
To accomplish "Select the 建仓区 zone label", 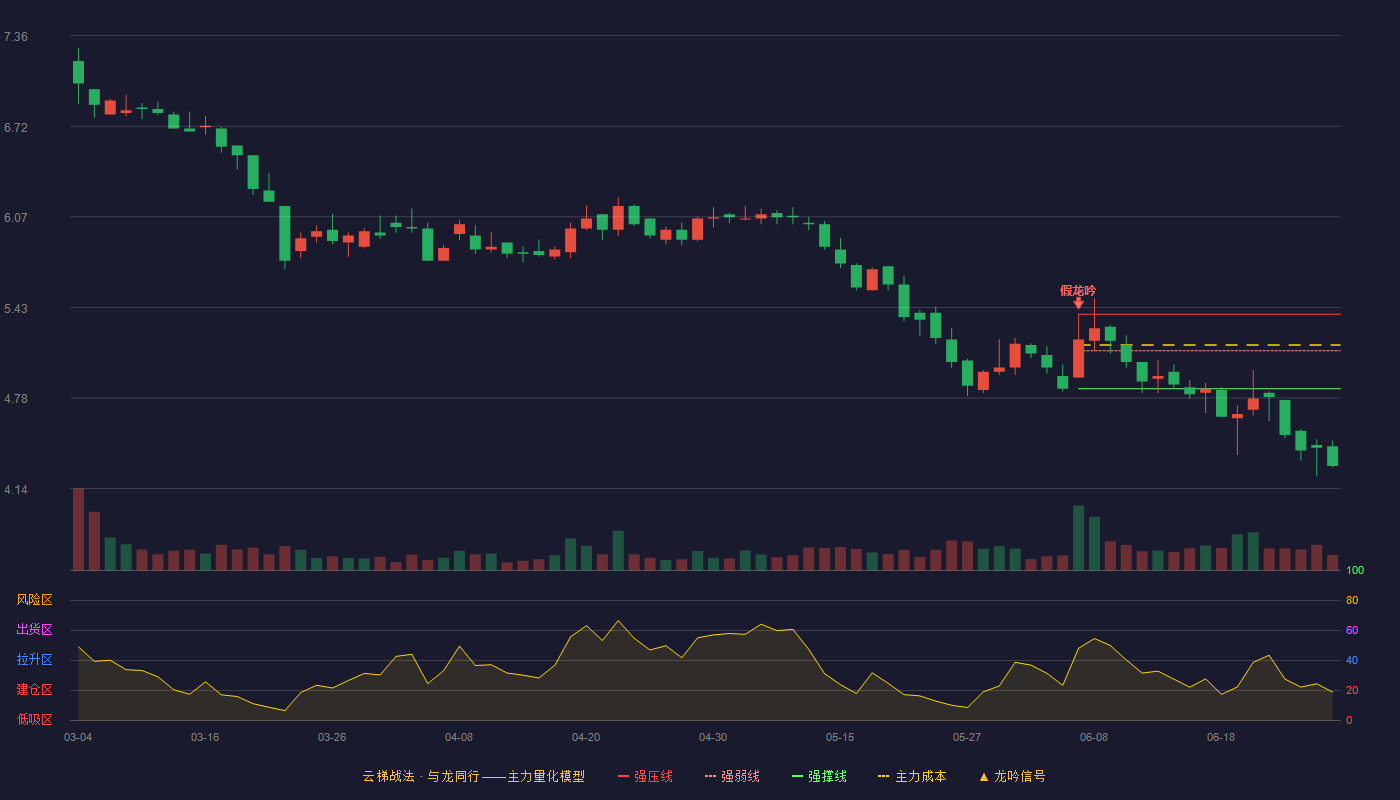I will click(34, 690).
